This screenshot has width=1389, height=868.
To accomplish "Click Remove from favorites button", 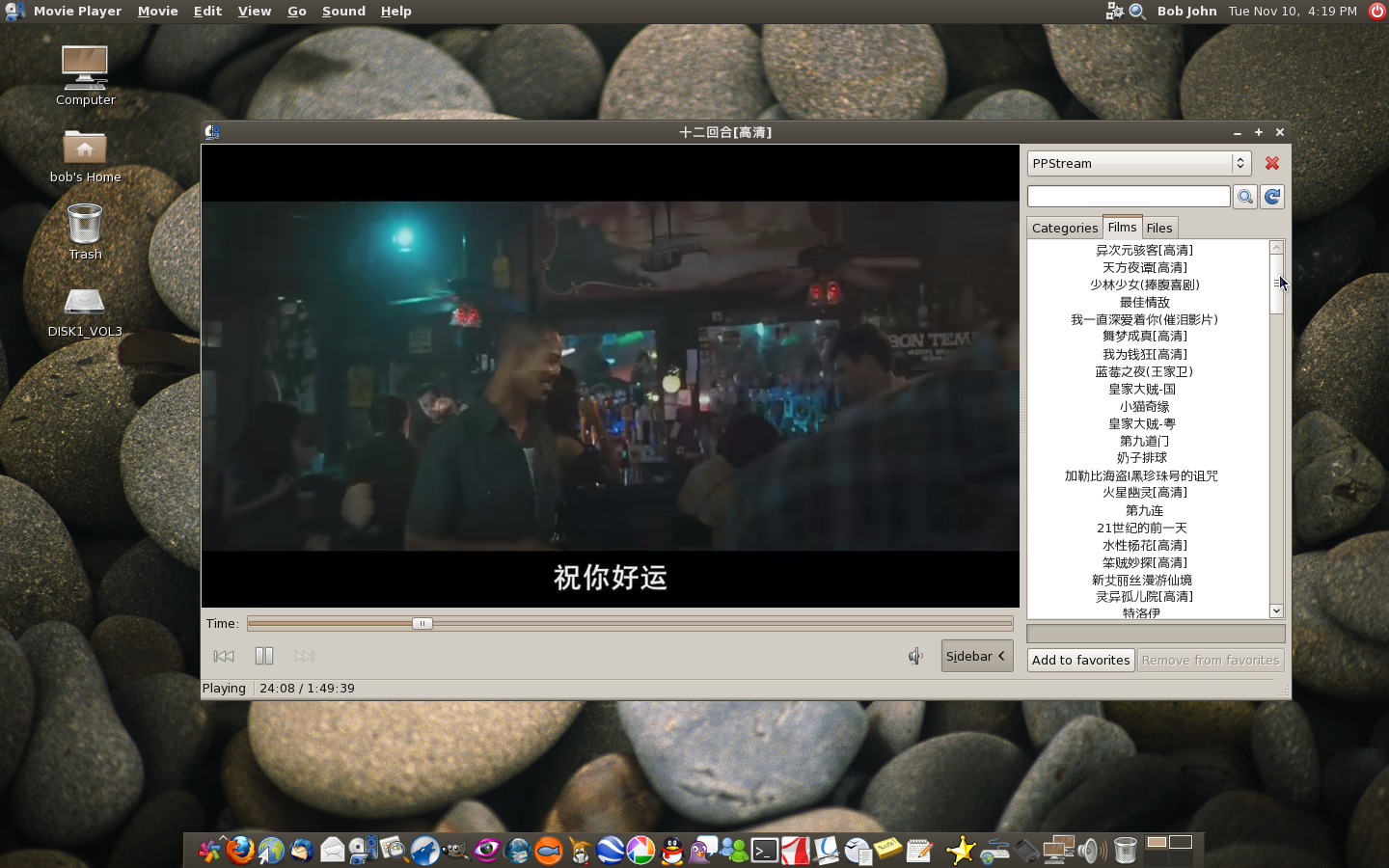I will point(1211,660).
